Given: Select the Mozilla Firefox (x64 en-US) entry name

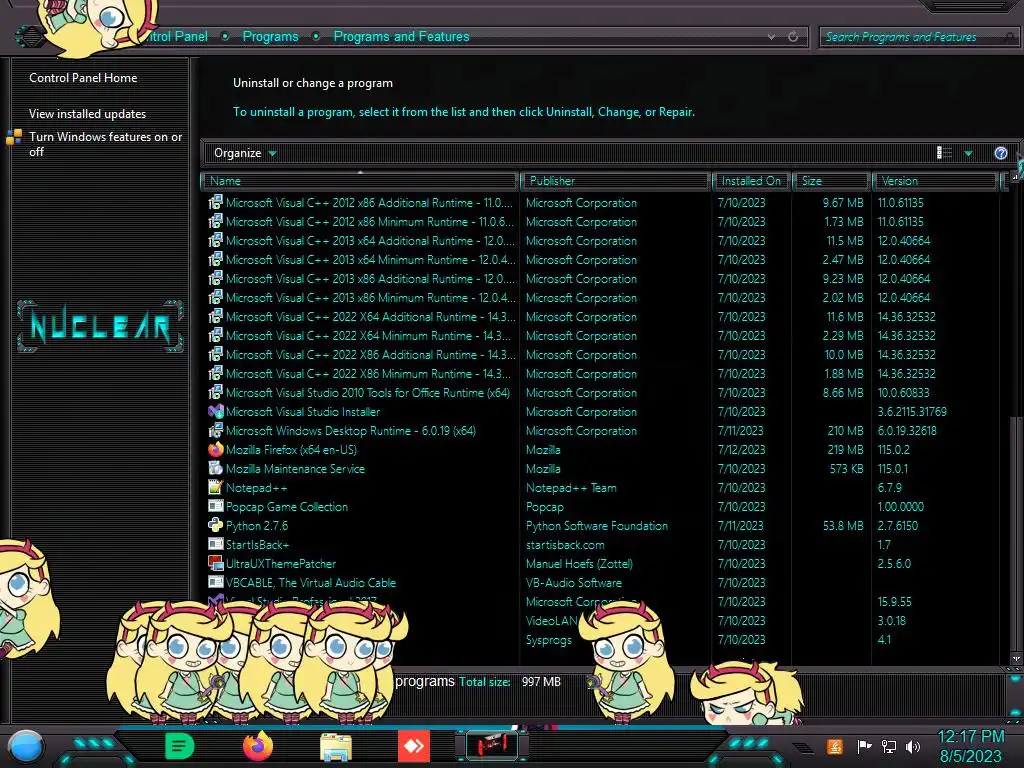Looking at the screenshot, I should coord(291,449).
